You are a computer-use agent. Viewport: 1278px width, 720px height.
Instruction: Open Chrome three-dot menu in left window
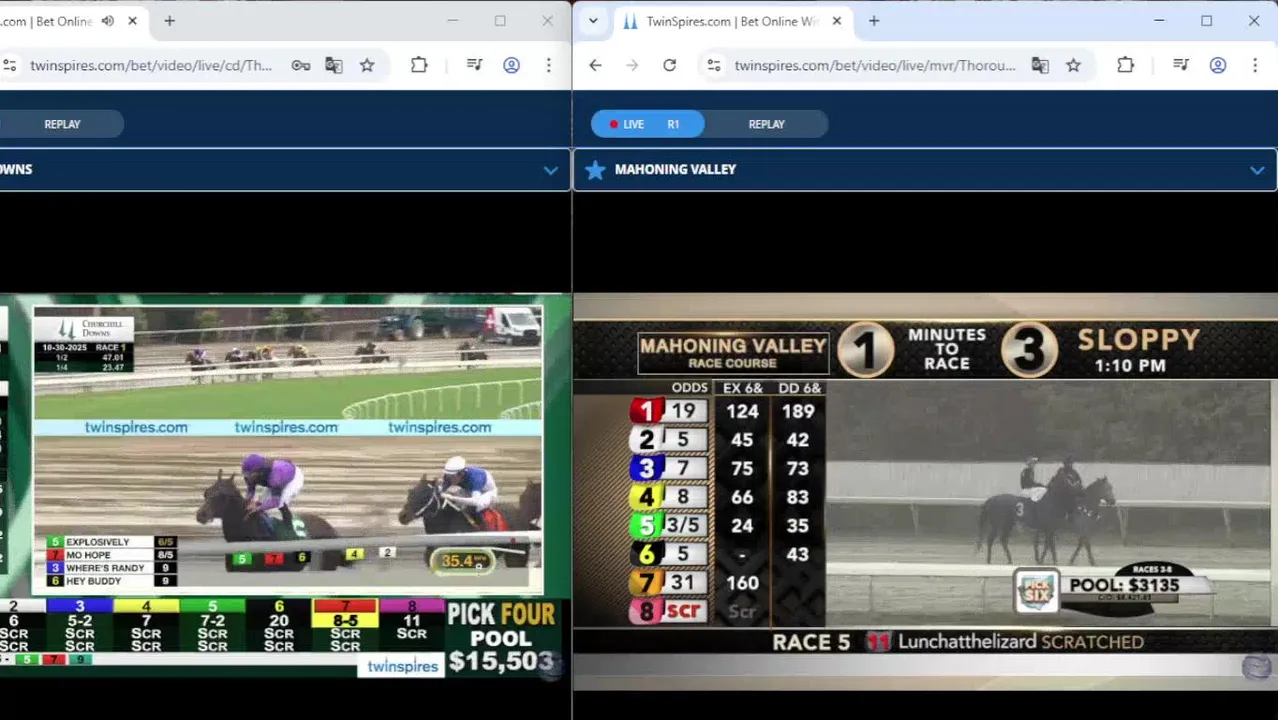point(548,65)
